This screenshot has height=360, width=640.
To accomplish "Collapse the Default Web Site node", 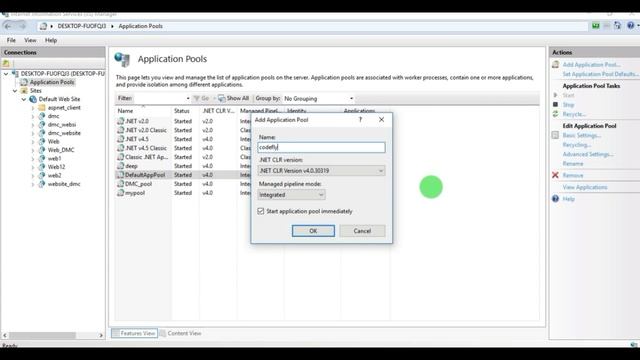I will coord(24,99).
